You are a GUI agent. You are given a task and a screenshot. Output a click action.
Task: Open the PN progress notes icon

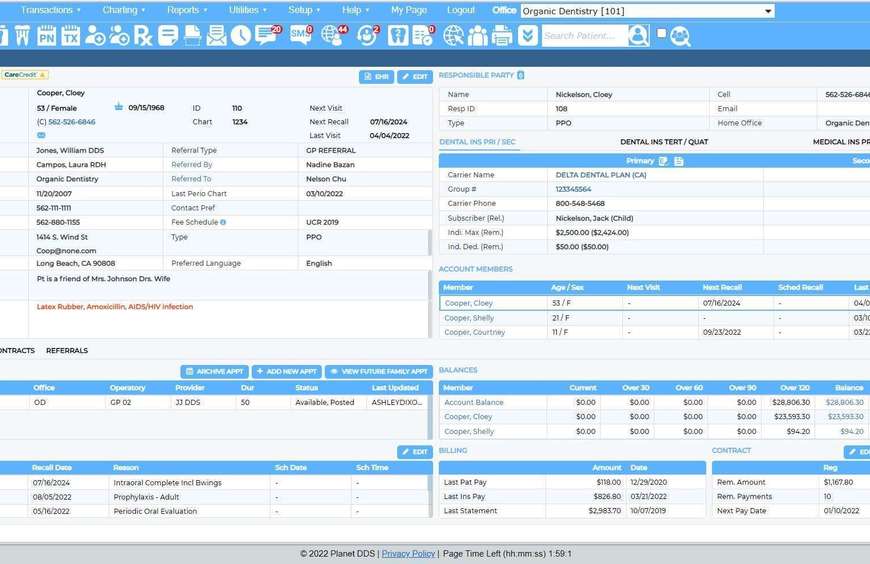tap(46, 36)
